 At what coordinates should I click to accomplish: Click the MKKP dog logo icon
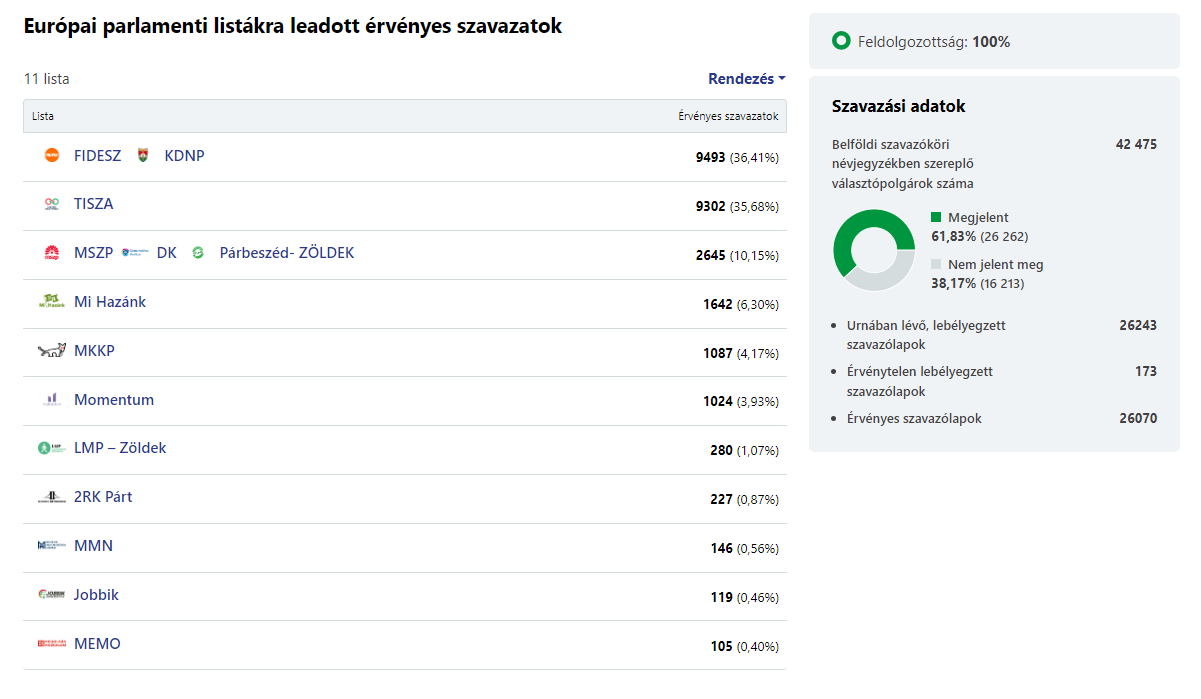pyautogui.click(x=52, y=351)
